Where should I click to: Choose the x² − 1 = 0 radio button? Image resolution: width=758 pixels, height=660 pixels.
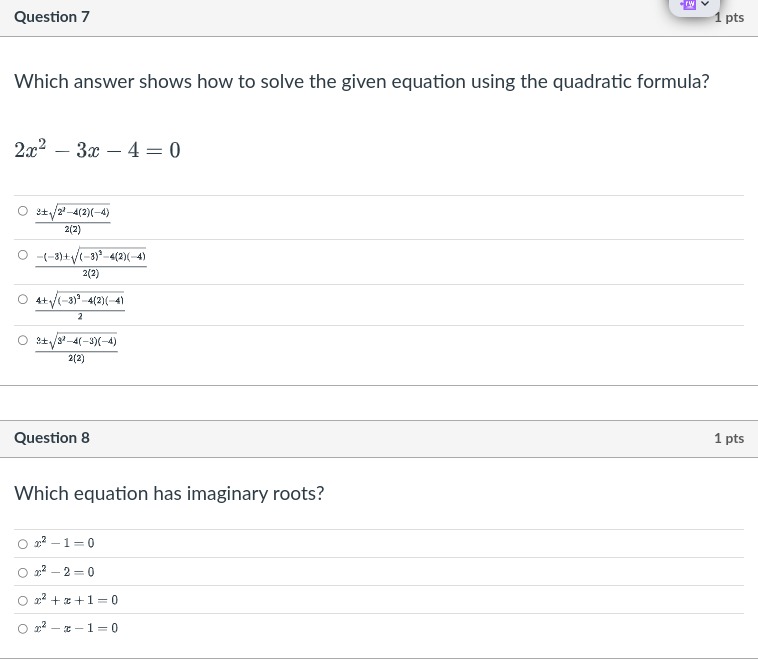[x=23, y=544]
